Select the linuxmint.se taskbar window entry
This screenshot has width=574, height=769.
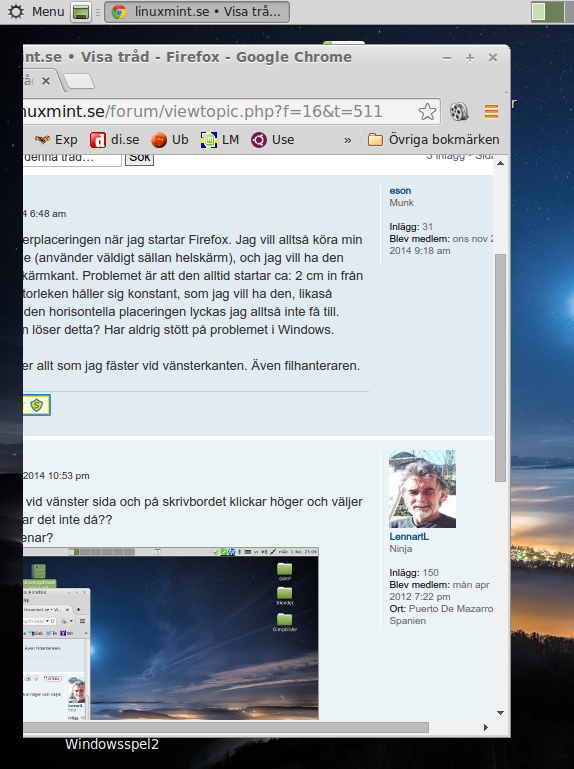coord(197,12)
